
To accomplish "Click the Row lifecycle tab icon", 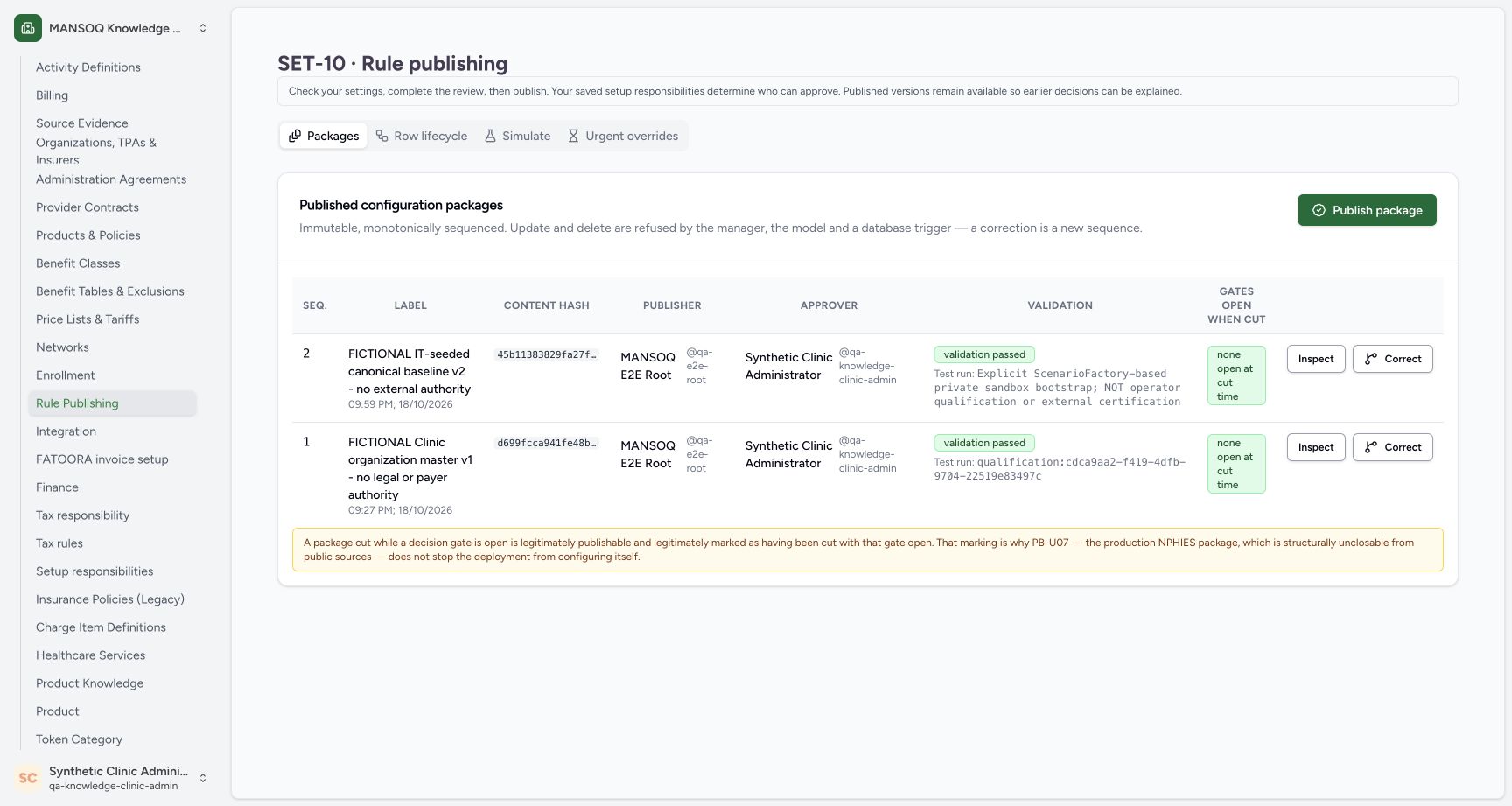I will coord(381,136).
